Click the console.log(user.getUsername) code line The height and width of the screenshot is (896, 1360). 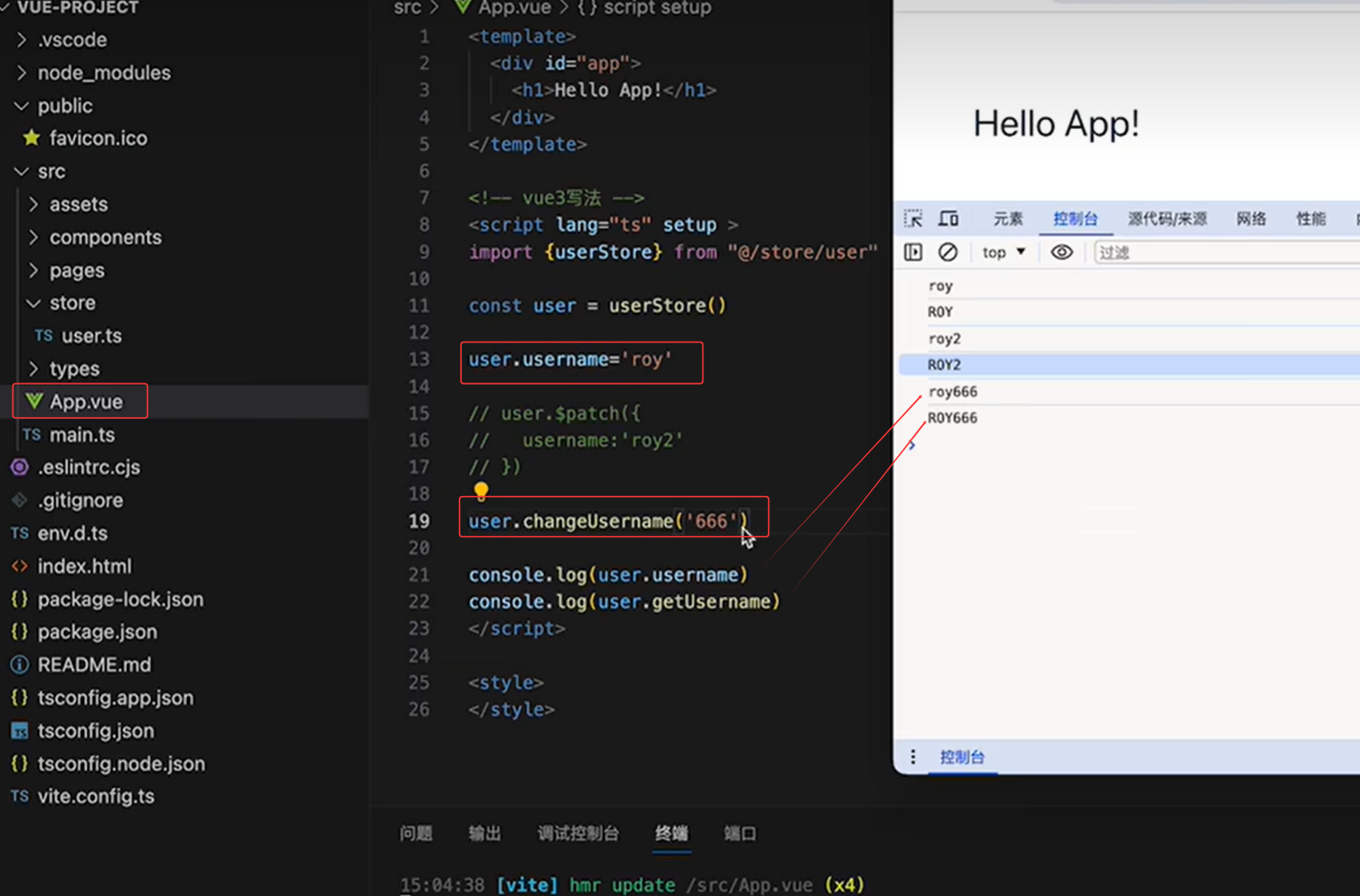(624, 602)
